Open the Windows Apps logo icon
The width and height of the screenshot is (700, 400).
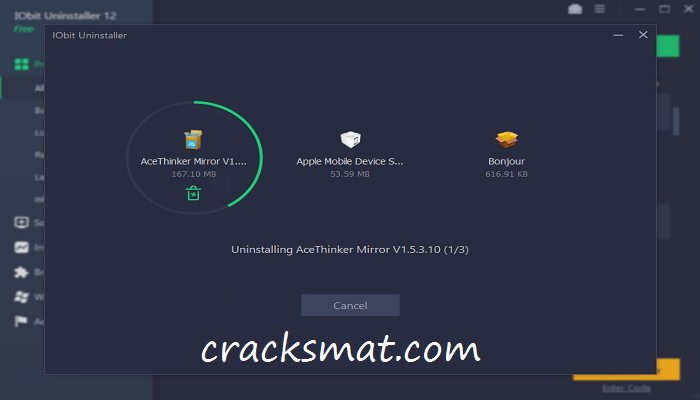coord(21,296)
